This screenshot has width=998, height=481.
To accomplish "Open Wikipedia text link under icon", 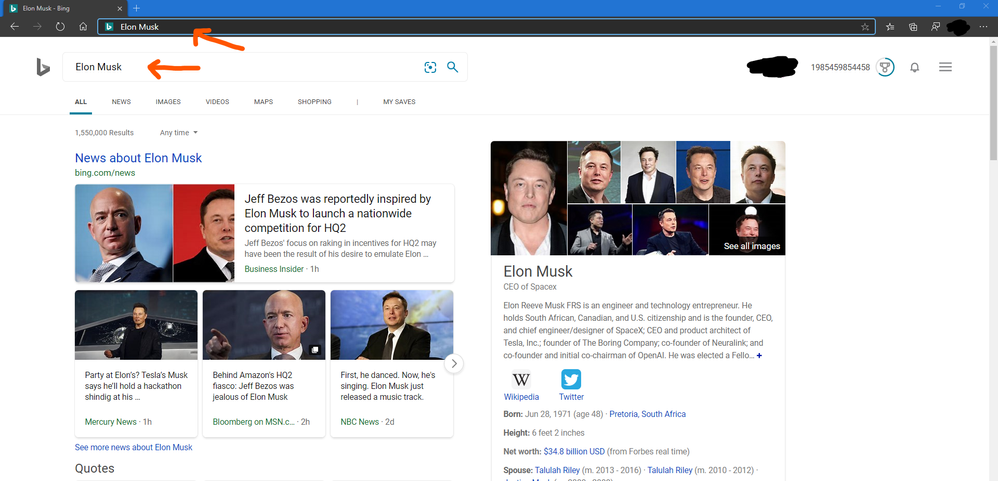I will click(x=521, y=397).
